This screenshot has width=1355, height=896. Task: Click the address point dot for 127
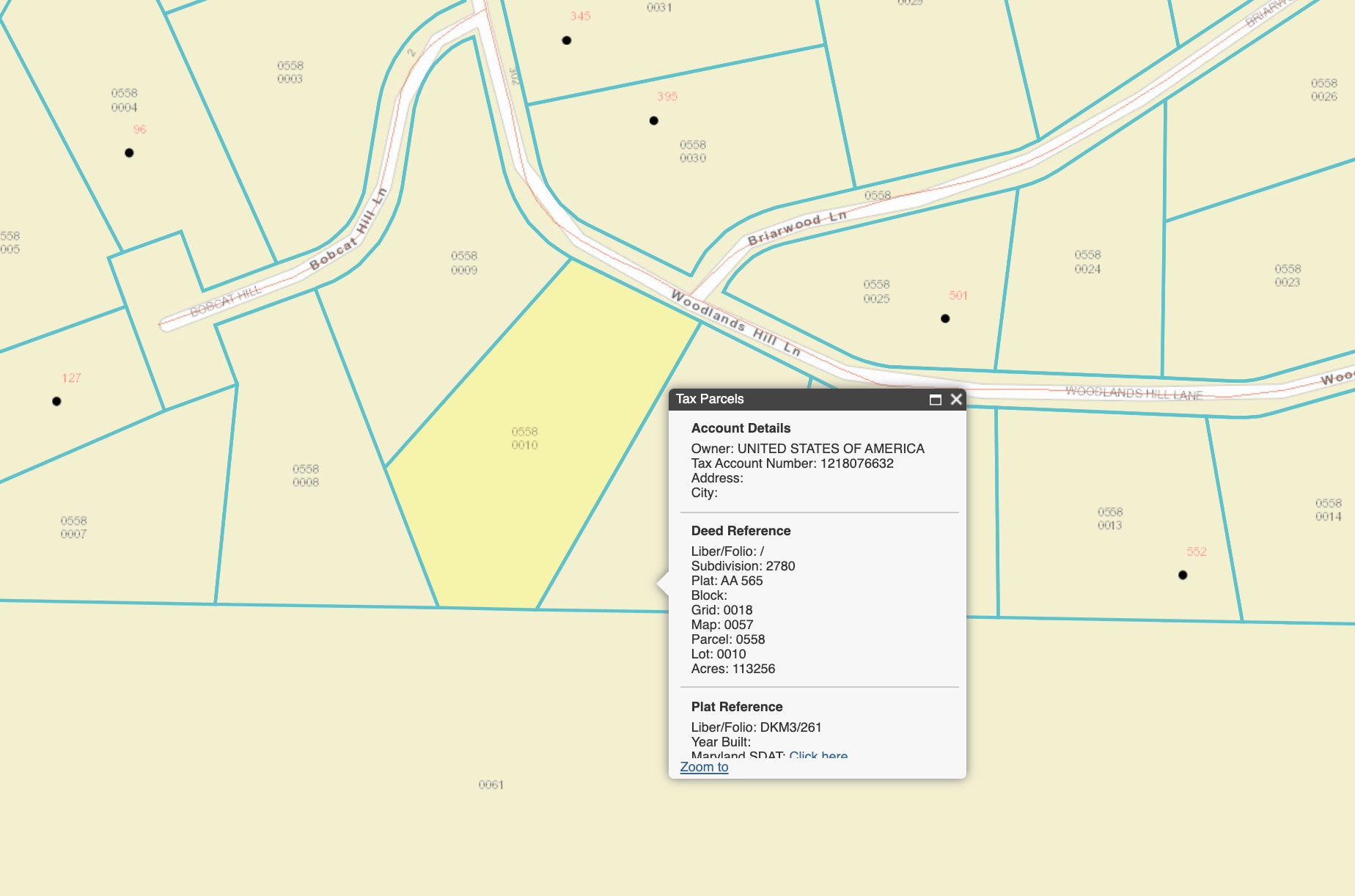56,402
